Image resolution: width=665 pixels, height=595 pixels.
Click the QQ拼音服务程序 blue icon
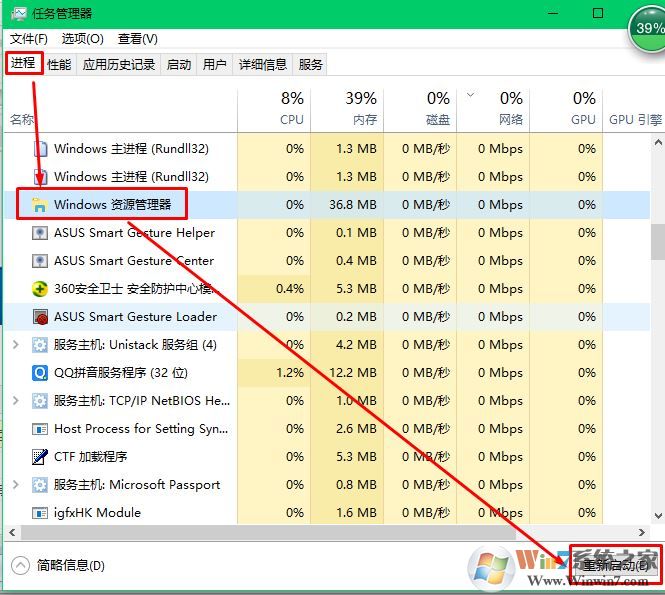[40, 373]
